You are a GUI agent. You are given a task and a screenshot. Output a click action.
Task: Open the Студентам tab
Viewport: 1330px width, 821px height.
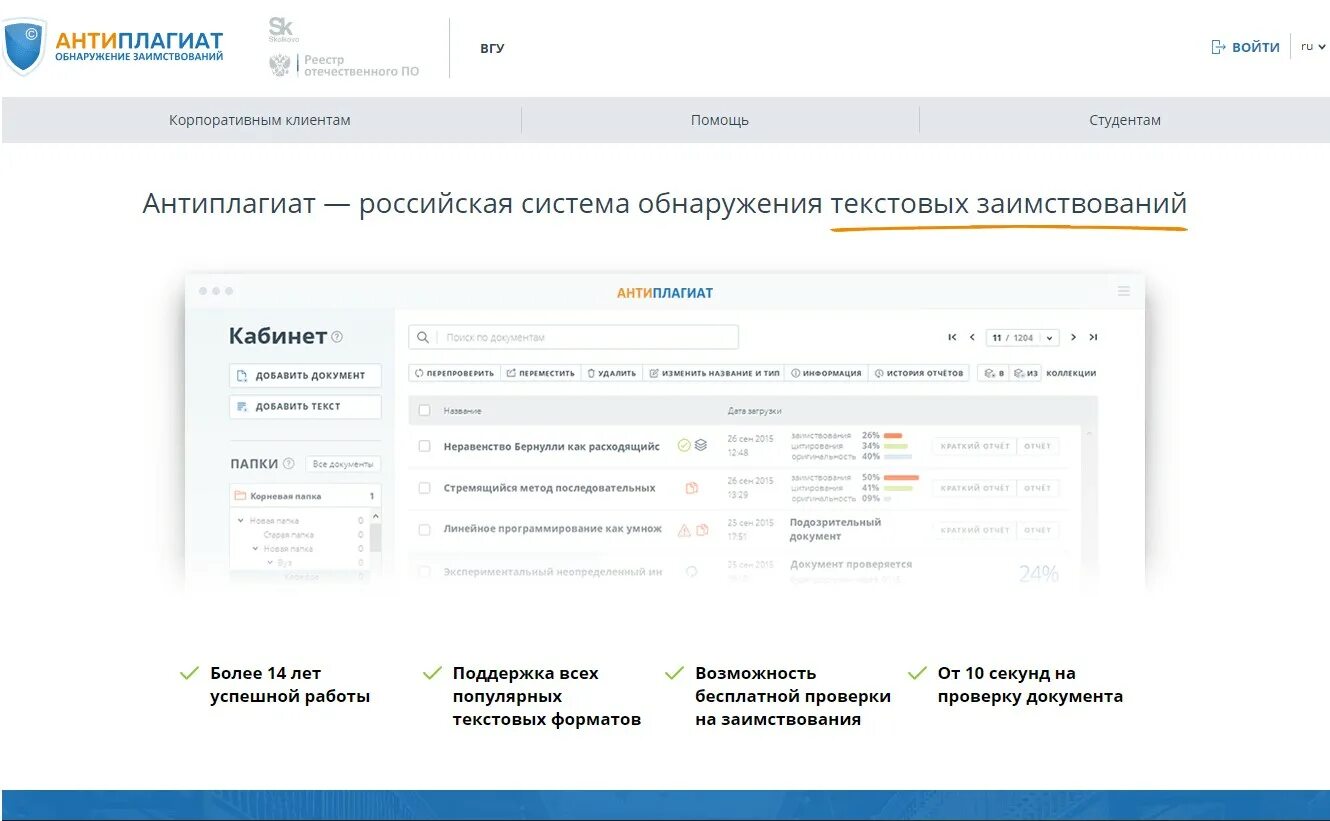click(x=1125, y=120)
